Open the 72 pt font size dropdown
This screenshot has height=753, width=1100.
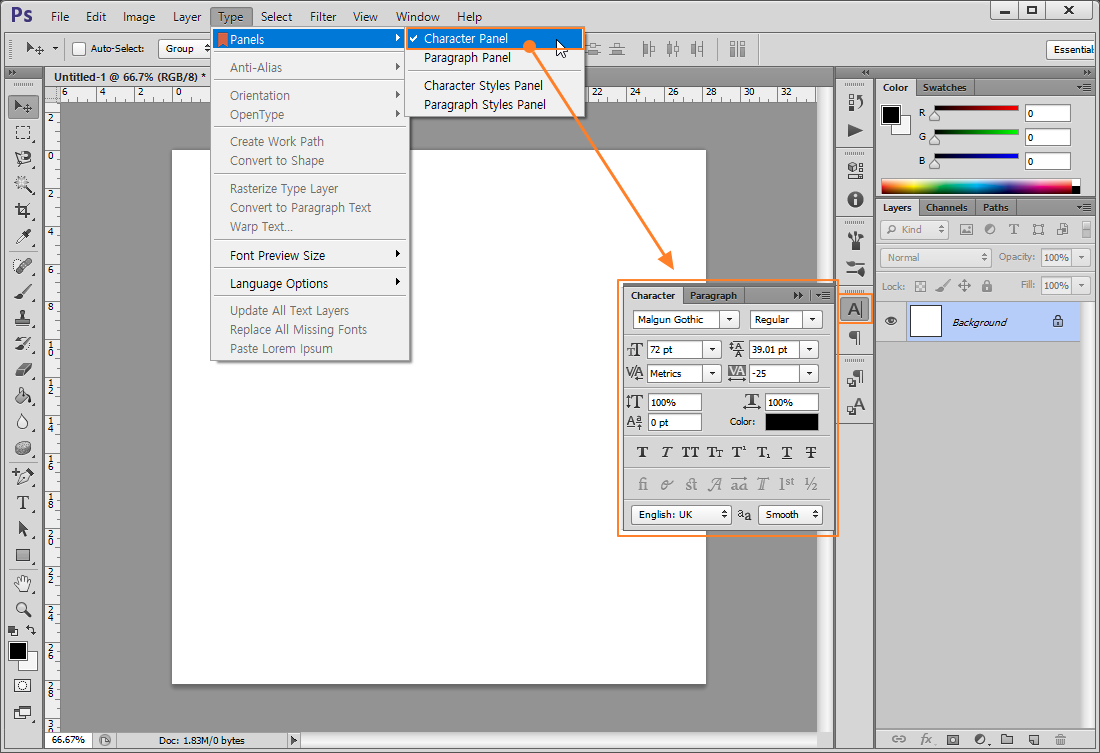712,349
